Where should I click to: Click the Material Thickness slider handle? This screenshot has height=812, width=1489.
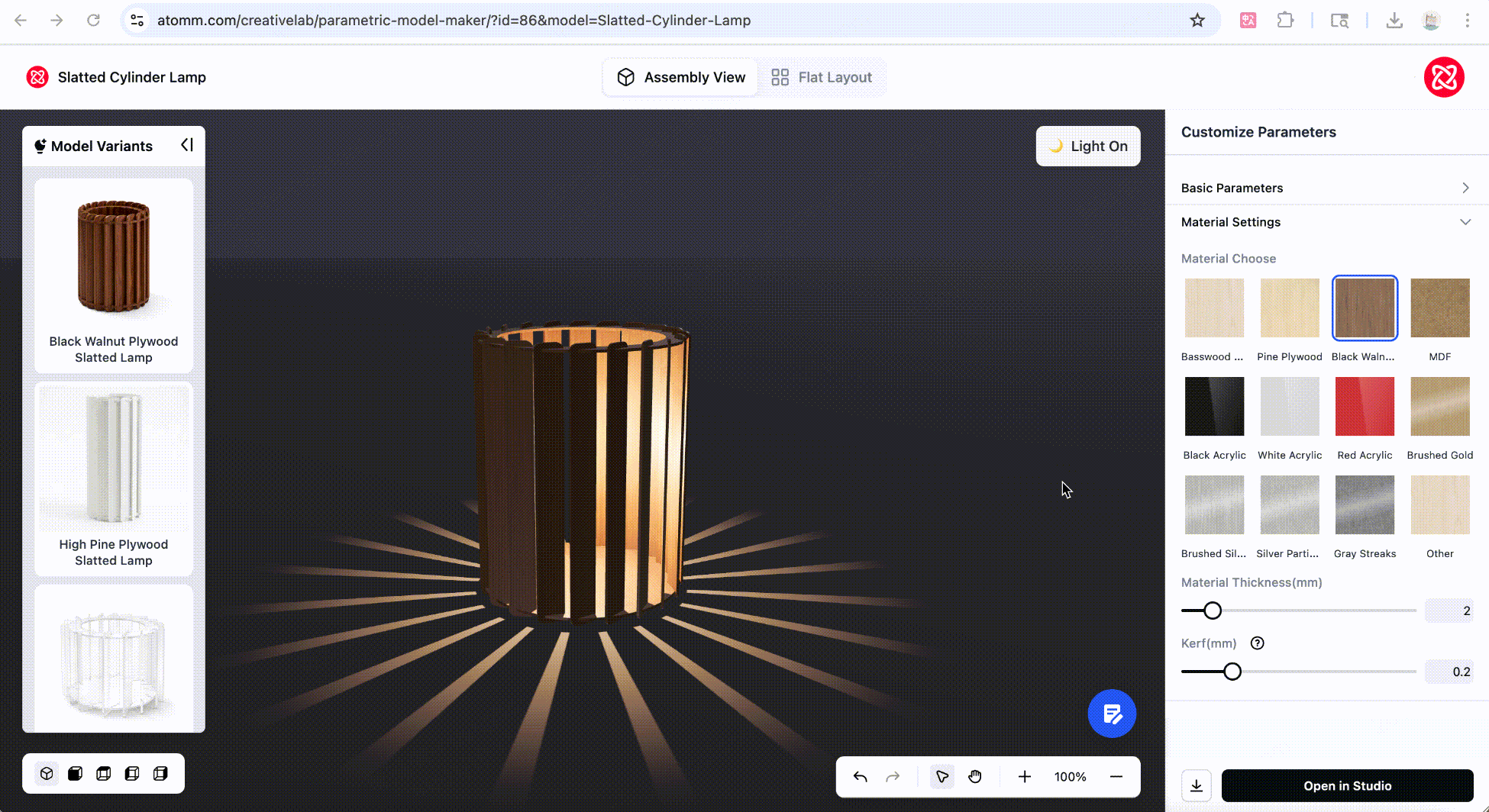tap(1213, 611)
